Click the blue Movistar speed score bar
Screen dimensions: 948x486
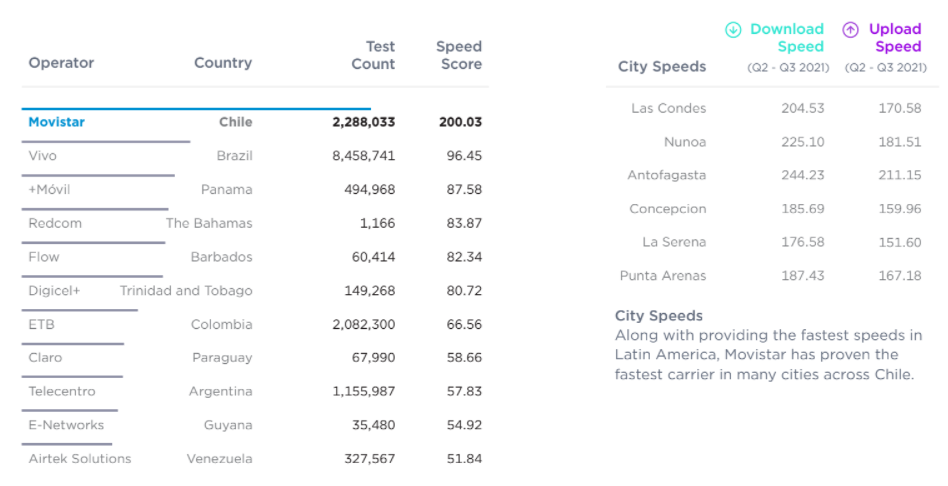click(x=196, y=109)
